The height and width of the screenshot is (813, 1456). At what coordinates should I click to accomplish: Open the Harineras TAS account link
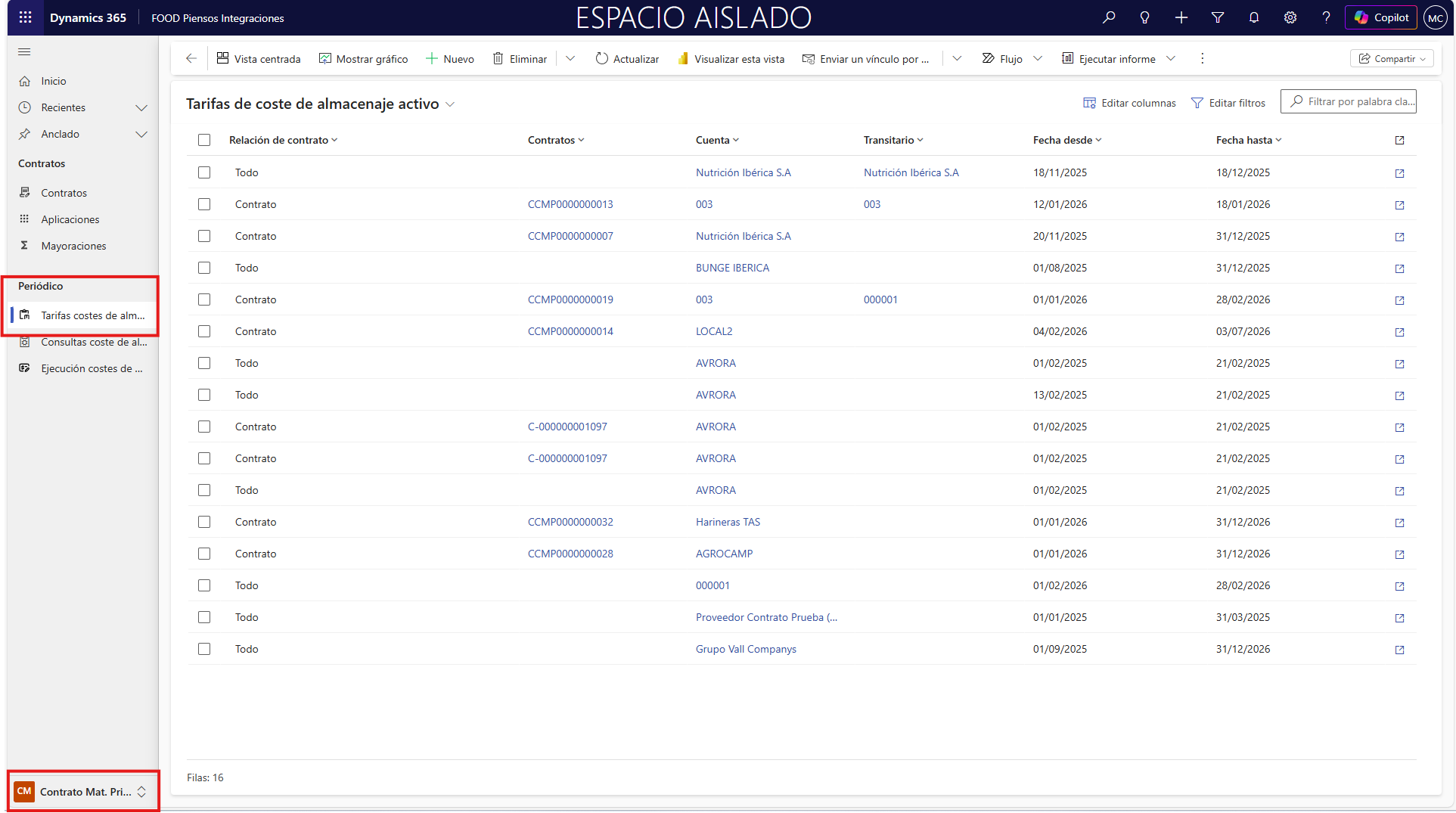pos(728,522)
